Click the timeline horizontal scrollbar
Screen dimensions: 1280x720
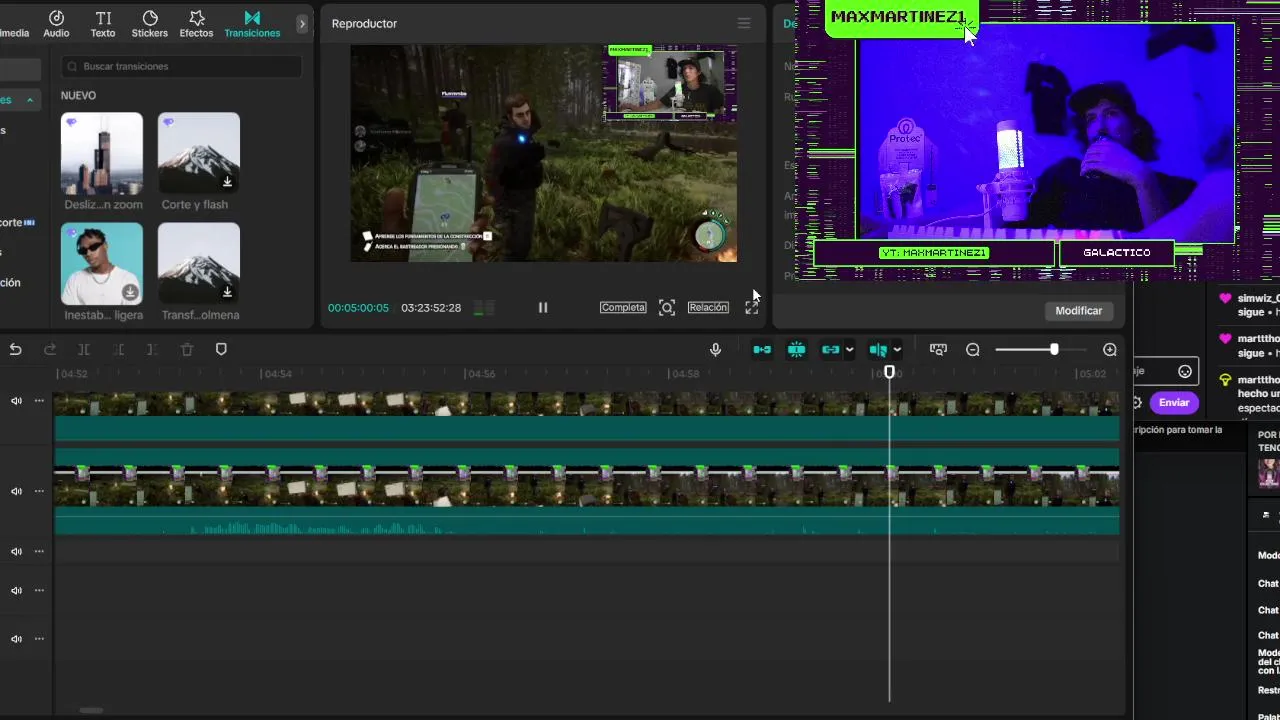click(x=91, y=710)
